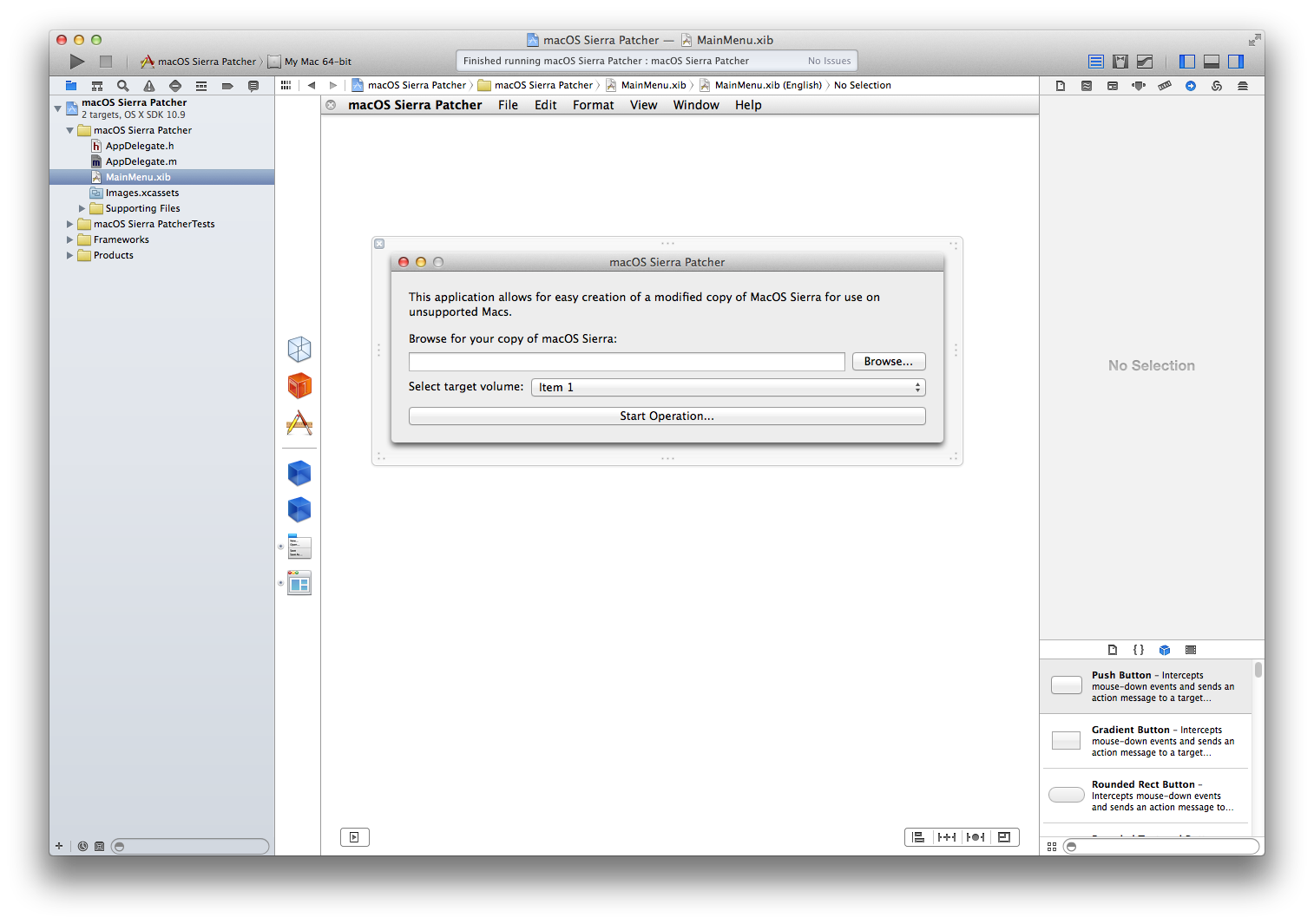Image resolution: width=1314 pixels, height=924 pixels.
Task: Go back in editor history
Action: (x=312, y=85)
